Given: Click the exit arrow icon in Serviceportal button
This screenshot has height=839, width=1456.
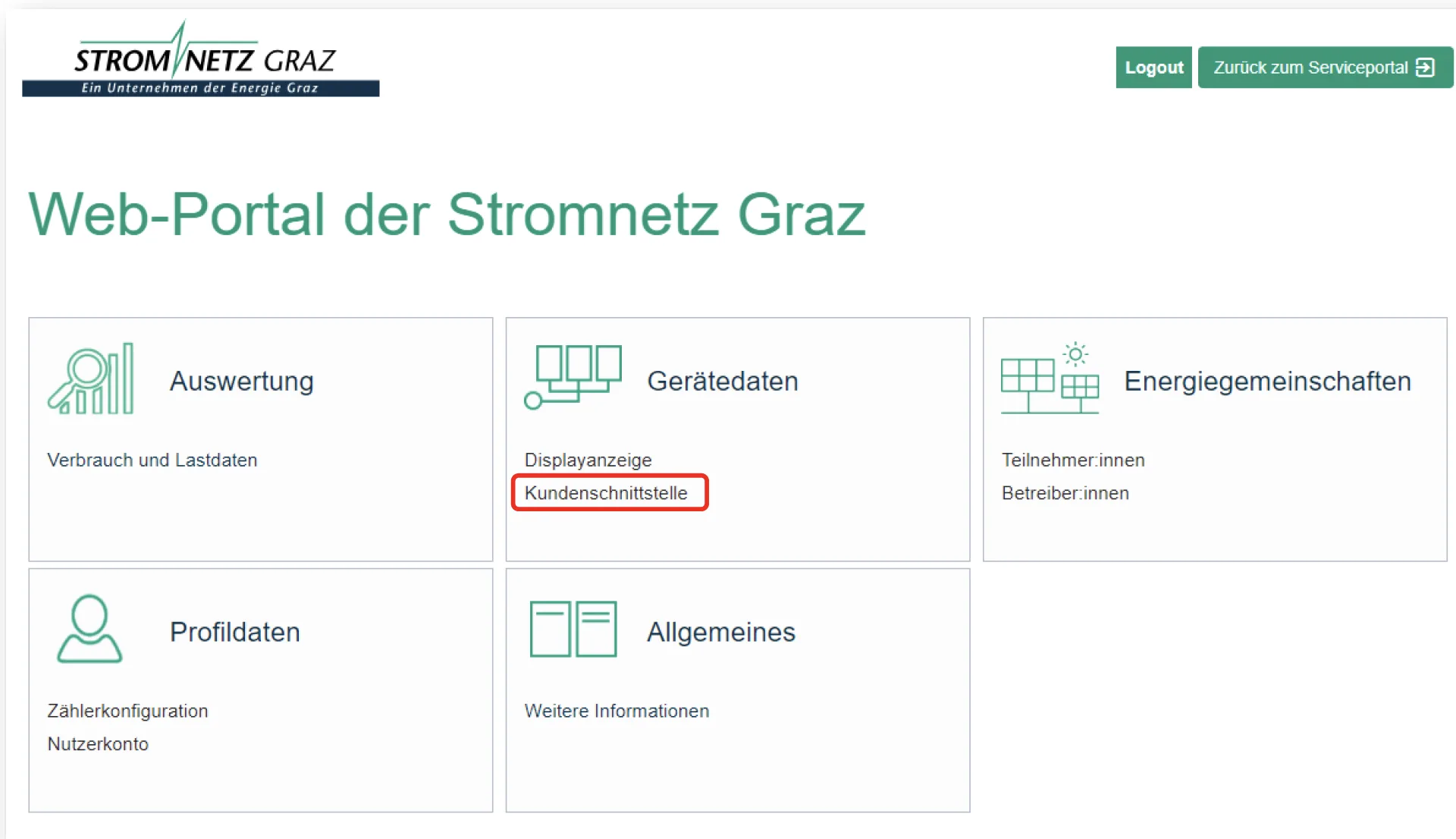Looking at the screenshot, I should click(x=1425, y=68).
